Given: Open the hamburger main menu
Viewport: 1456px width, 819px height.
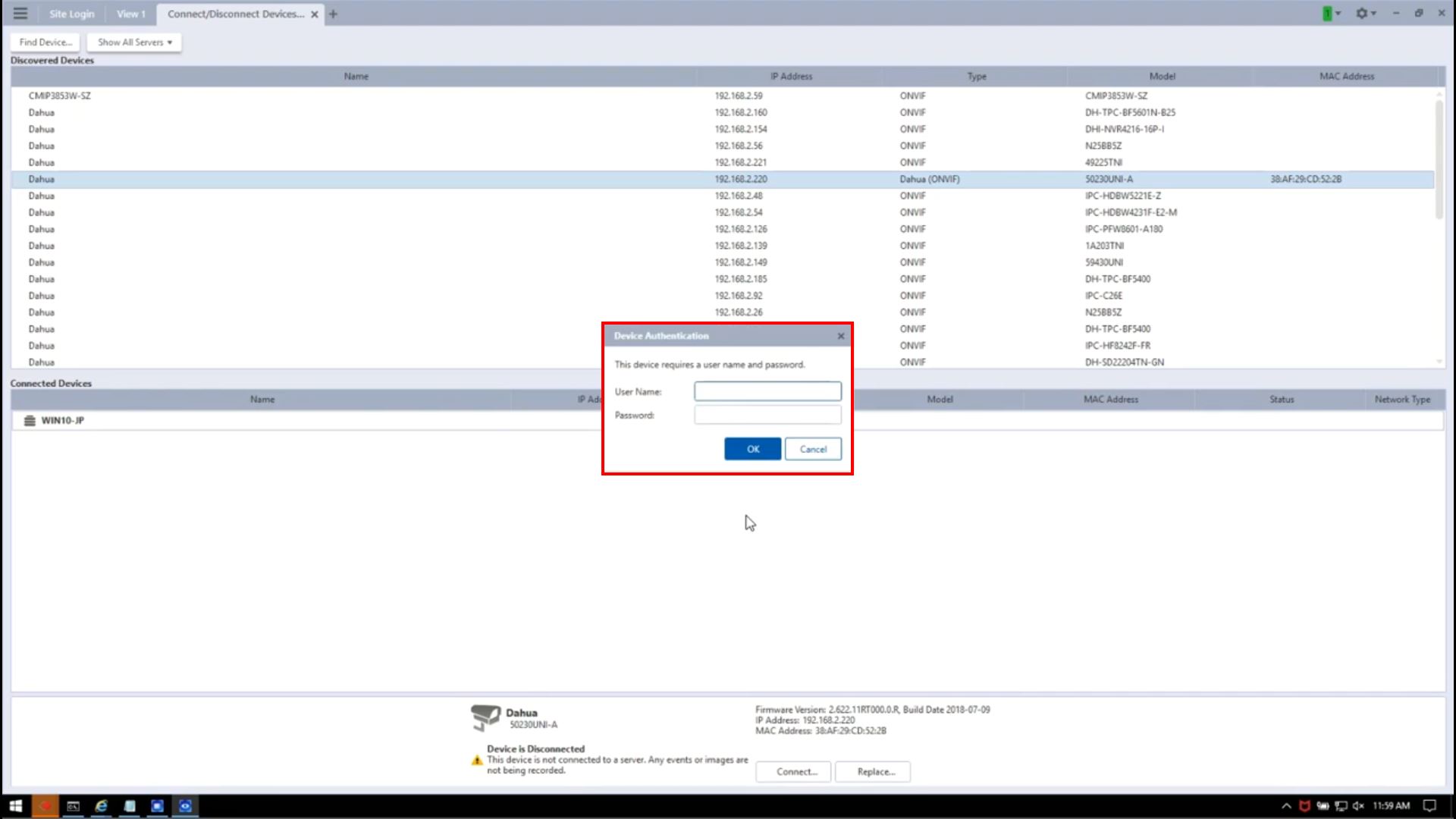Looking at the screenshot, I should [20, 14].
